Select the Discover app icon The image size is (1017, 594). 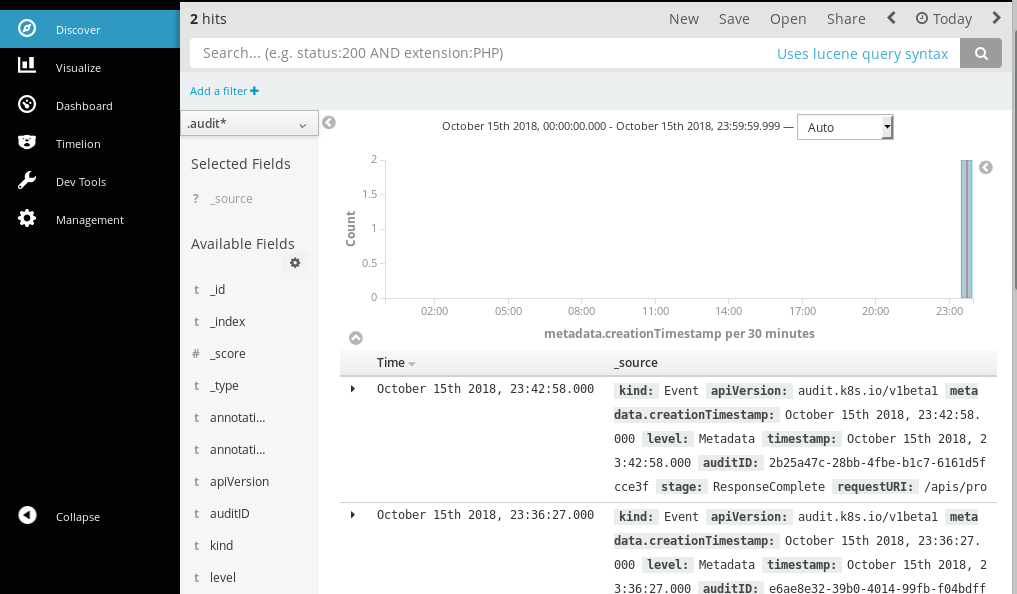click(x=24, y=29)
